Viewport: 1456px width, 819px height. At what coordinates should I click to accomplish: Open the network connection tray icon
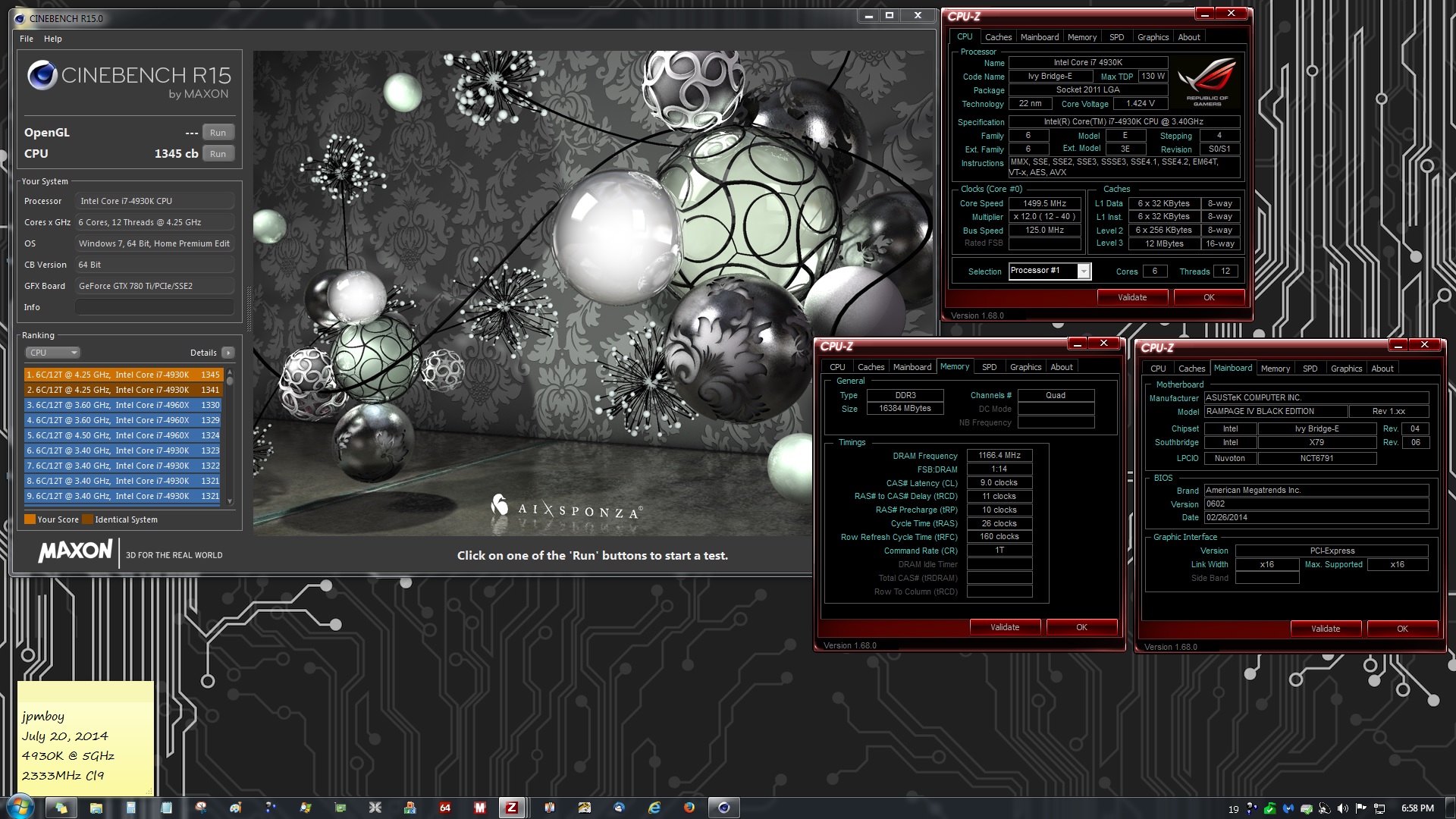point(1379,808)
